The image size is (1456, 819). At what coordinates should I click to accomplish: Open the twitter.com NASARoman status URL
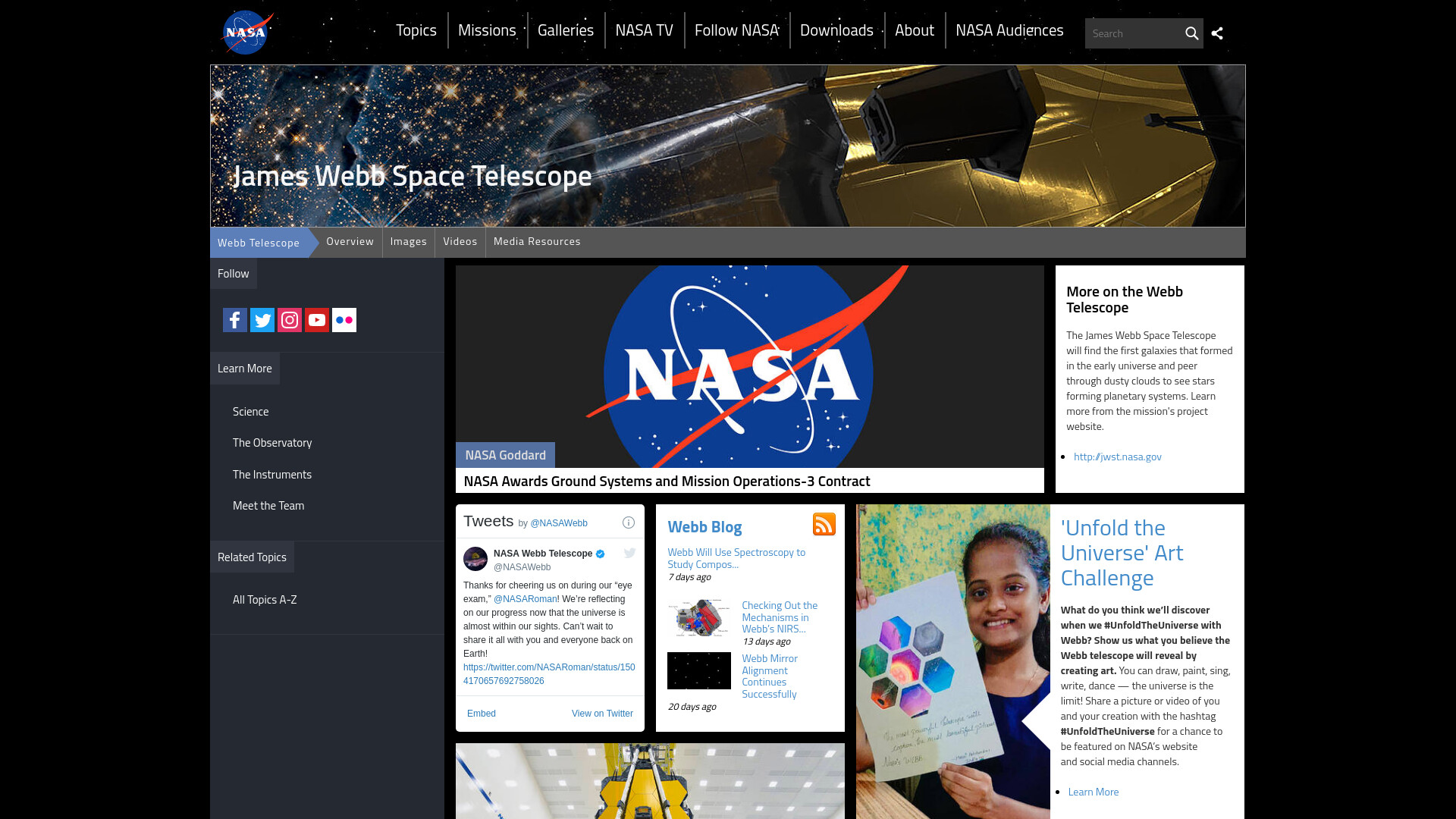549,674
